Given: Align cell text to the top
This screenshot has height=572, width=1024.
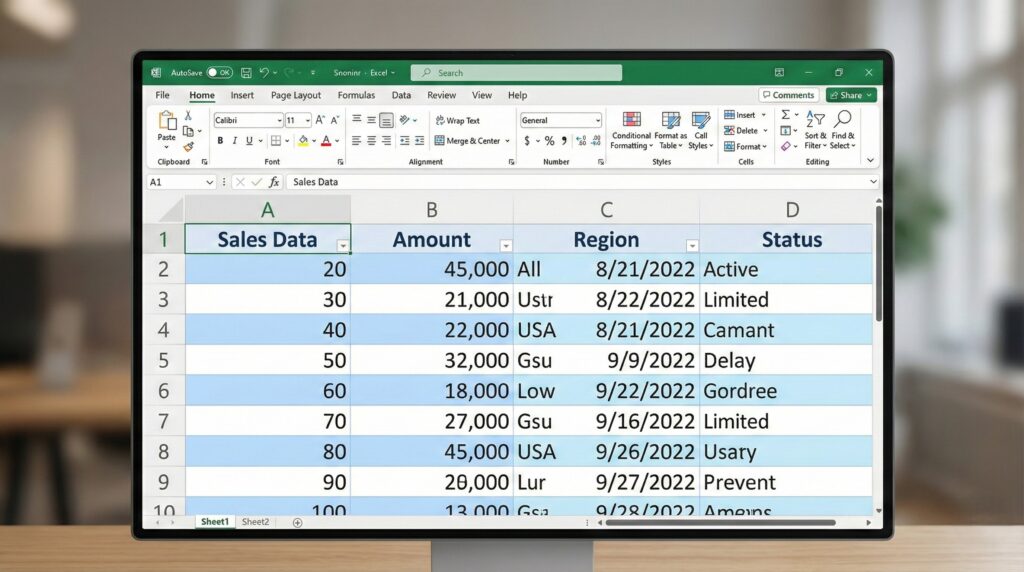Looking at the screenshot, I should click(x=357, y=120).
